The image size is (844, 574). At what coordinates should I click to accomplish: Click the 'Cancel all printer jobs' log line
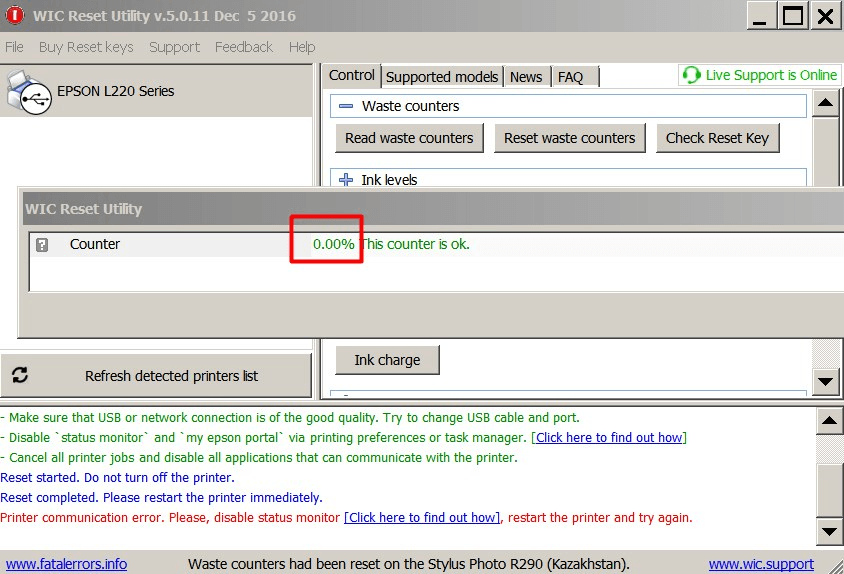coord(258,457)
